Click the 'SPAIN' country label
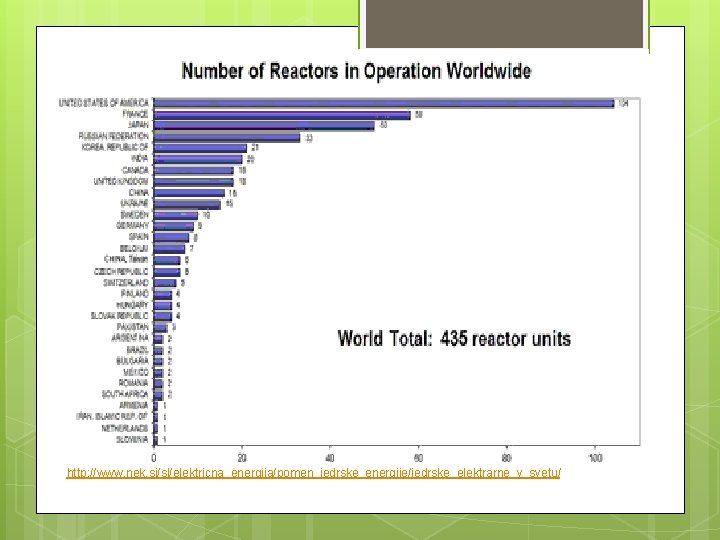 [x=139, y=237]
